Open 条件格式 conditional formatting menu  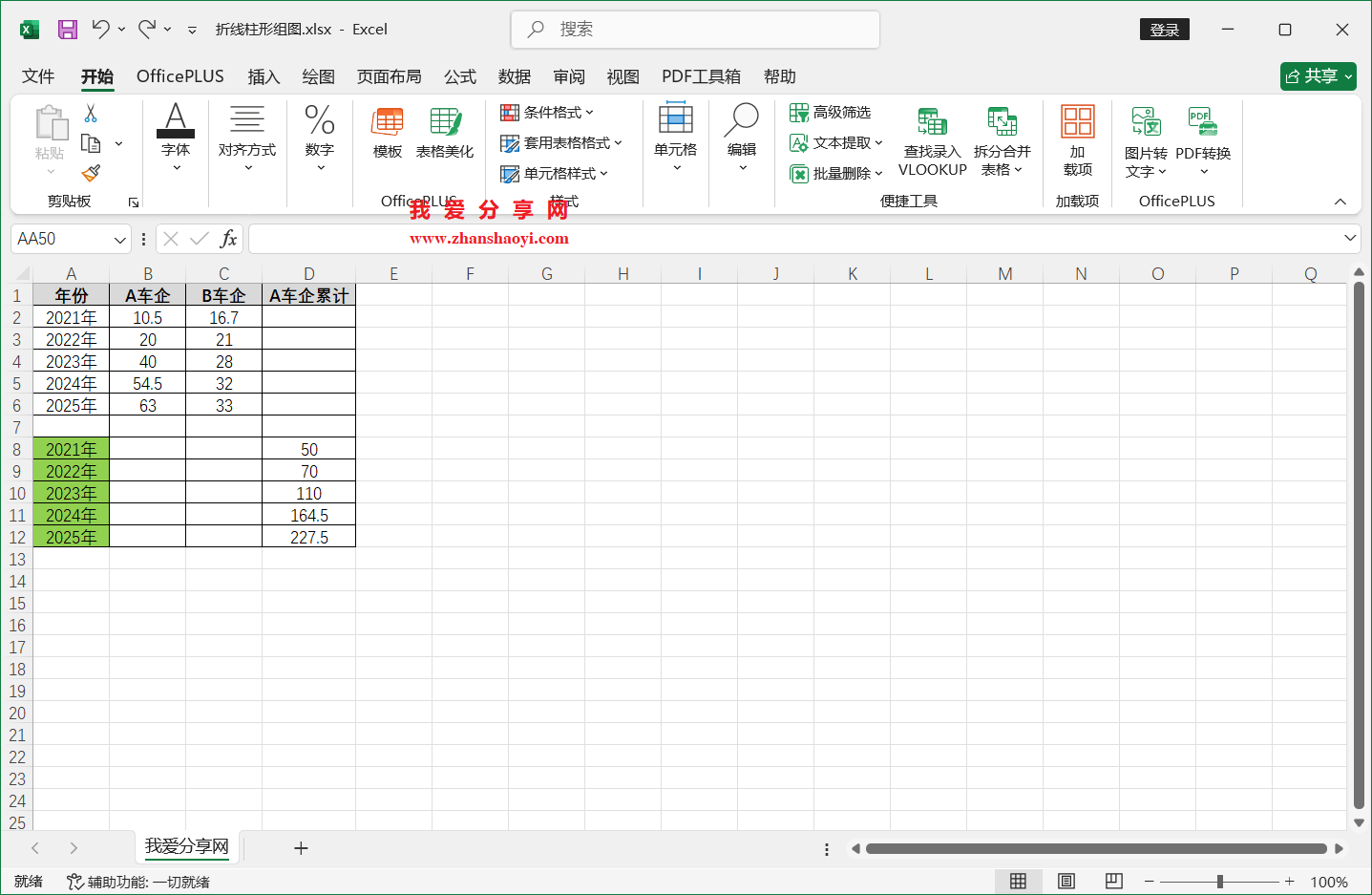coord(547,113)
